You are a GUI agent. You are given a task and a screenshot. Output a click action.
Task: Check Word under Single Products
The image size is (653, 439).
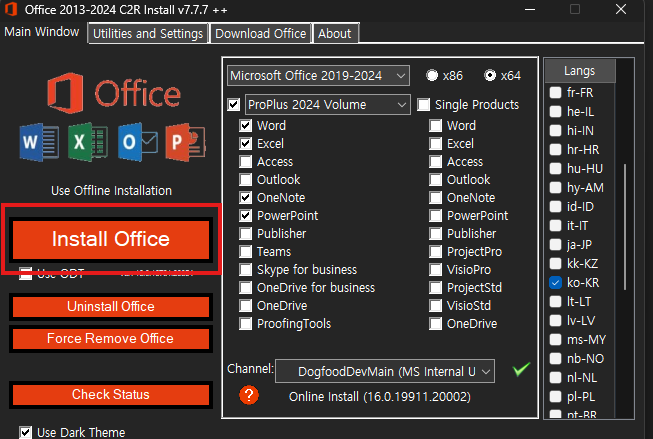point(436,125)
